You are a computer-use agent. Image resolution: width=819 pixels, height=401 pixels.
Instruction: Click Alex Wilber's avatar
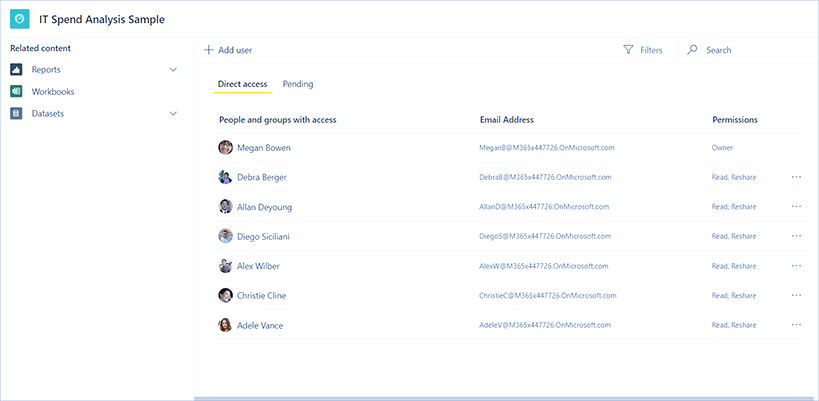point(225,266)
